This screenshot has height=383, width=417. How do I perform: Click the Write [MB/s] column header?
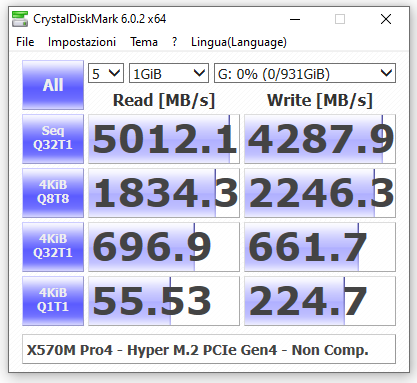[x=320, y=100]
